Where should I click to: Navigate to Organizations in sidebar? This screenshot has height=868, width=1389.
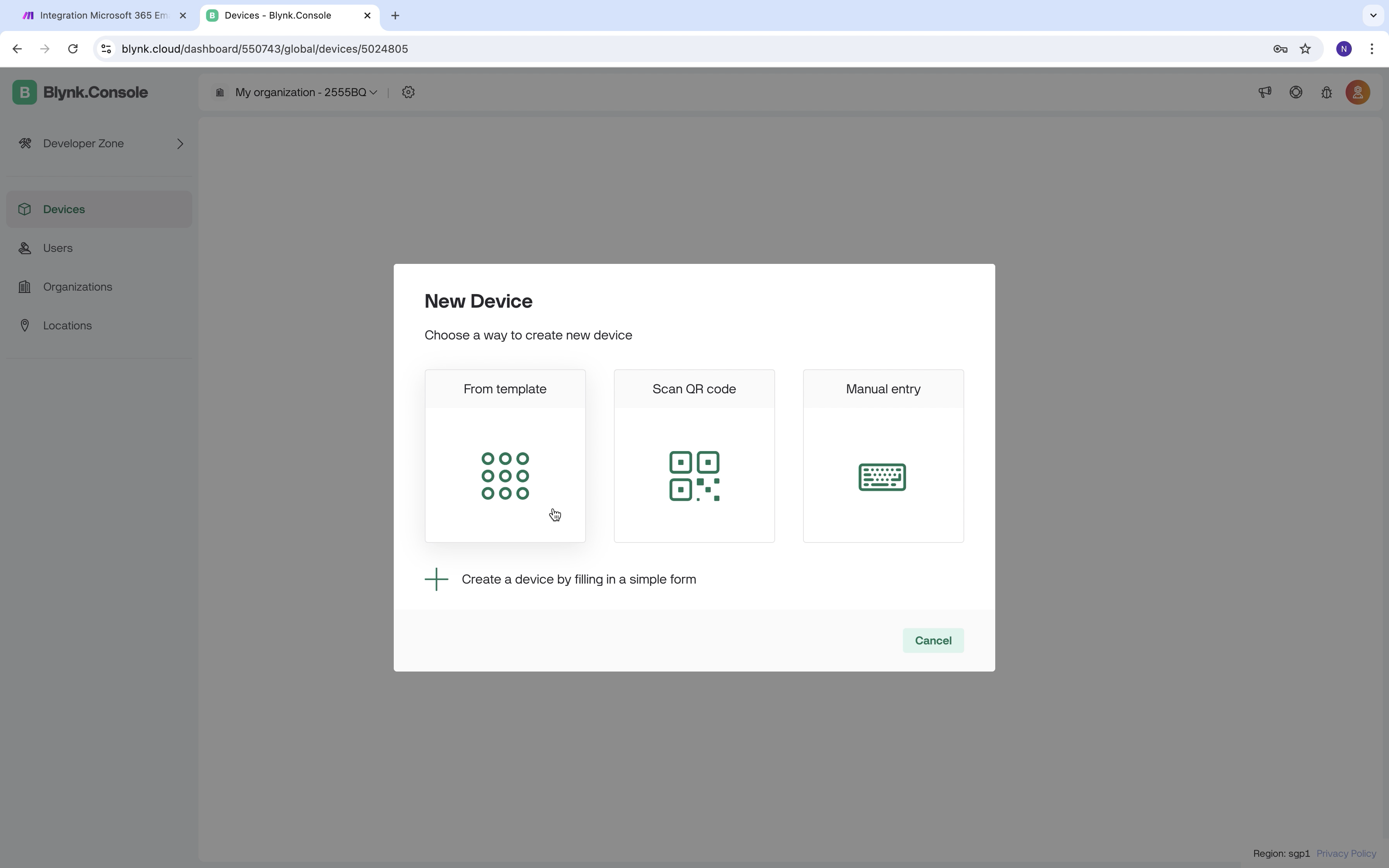tap(77, 286)
